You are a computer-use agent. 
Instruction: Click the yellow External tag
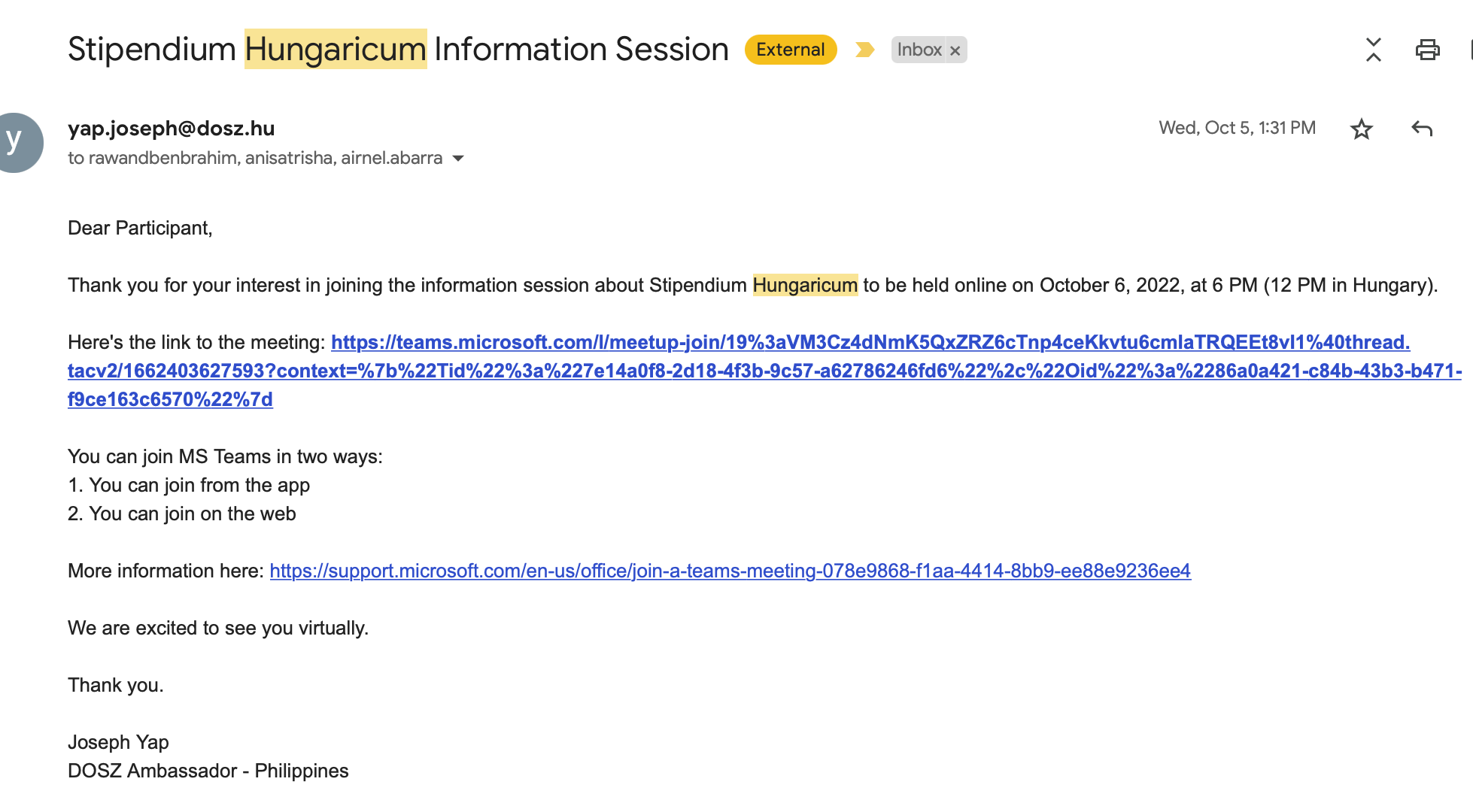click(790, 50)
